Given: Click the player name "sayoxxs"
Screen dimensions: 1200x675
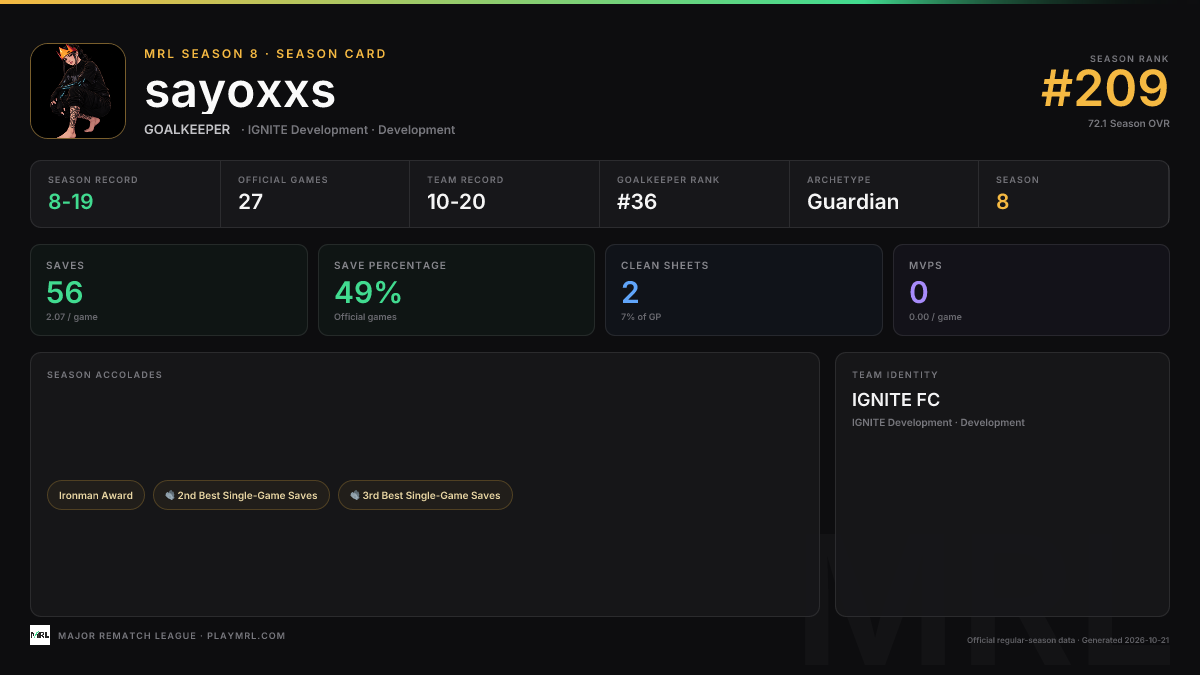Looking at the screenshot, I should click(240, 91).
